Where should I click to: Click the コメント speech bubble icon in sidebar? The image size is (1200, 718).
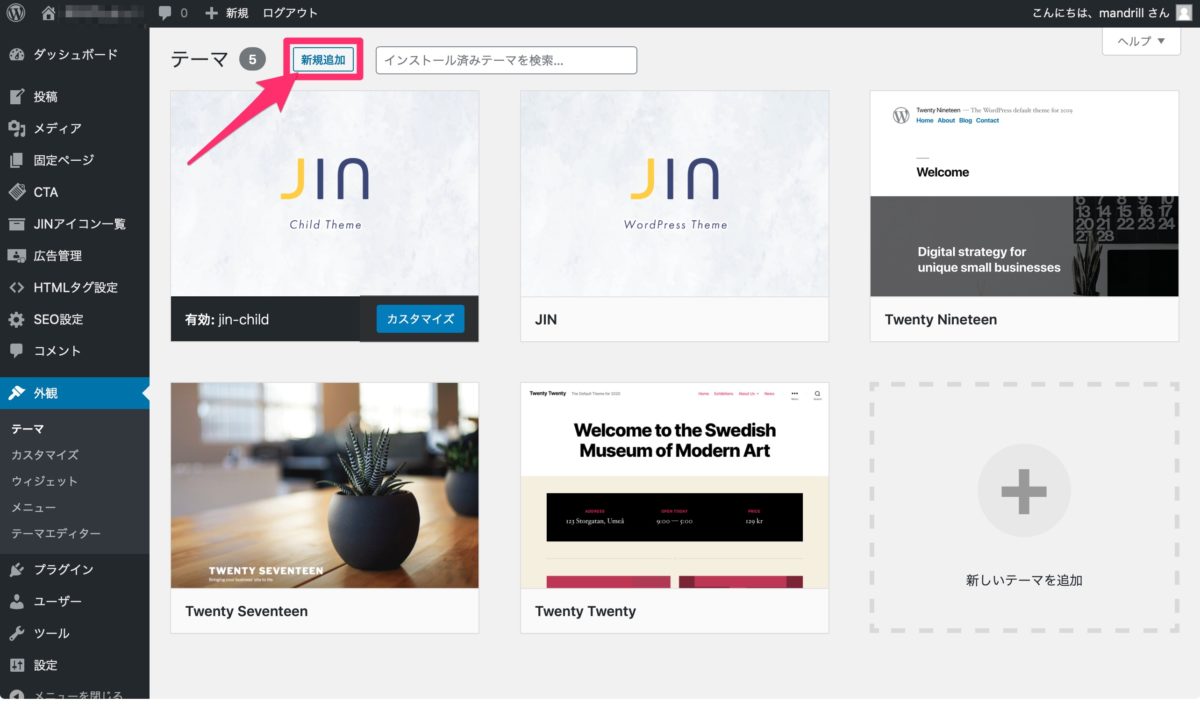point(17,351)
